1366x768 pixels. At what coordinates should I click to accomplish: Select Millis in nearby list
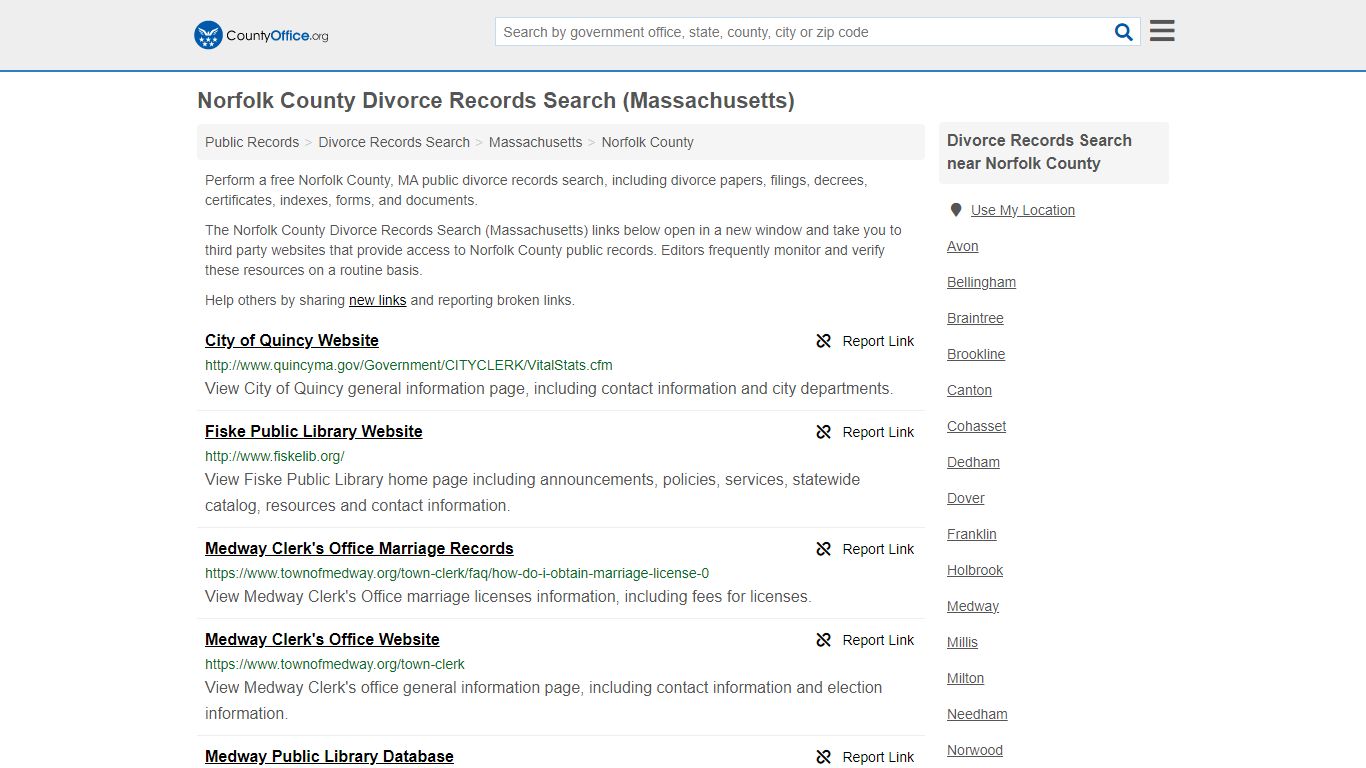962,642
